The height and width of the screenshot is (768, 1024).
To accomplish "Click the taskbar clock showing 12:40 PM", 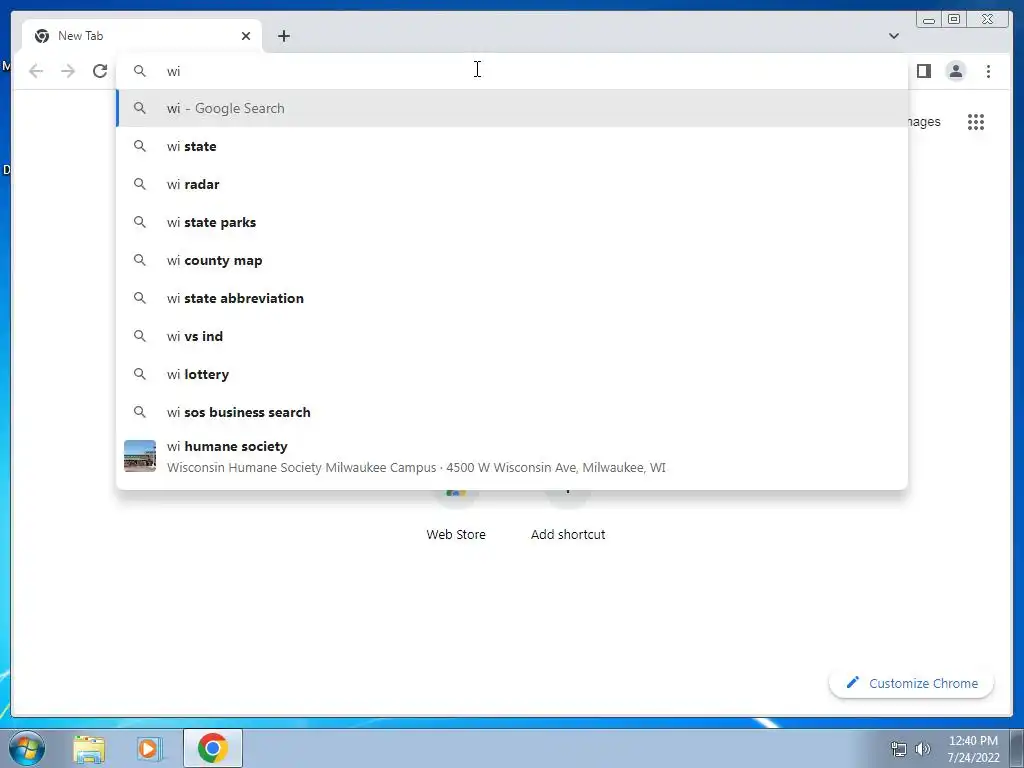I will click(973, 749).
